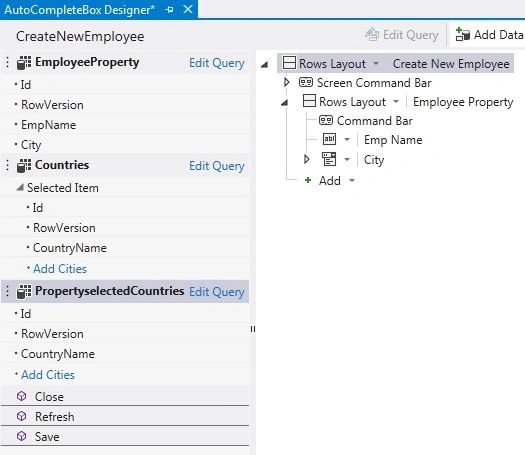The width and height of the screenshot is (525, 455).
Task: Click Add Cities link under PropertyselectedCountries
Action: coord(48,375)
